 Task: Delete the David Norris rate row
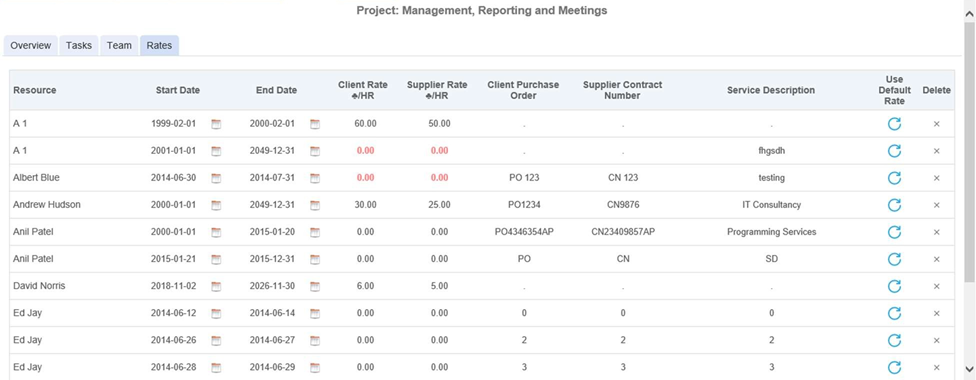[x=936, y=286]
